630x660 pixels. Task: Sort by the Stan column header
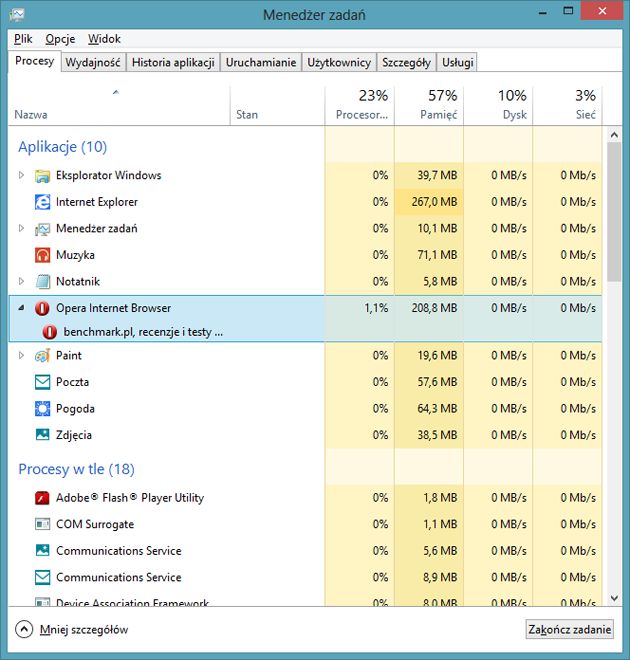point(277,105)
